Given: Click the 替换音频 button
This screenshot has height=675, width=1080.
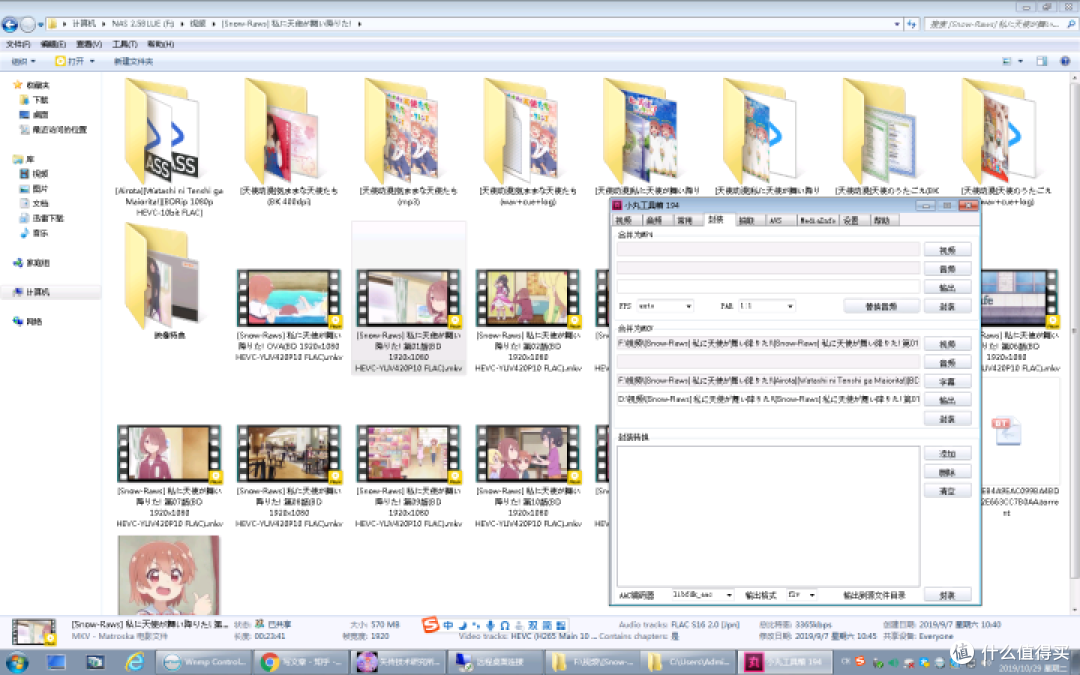Looking at the screenshot, I should pos(882,307).
